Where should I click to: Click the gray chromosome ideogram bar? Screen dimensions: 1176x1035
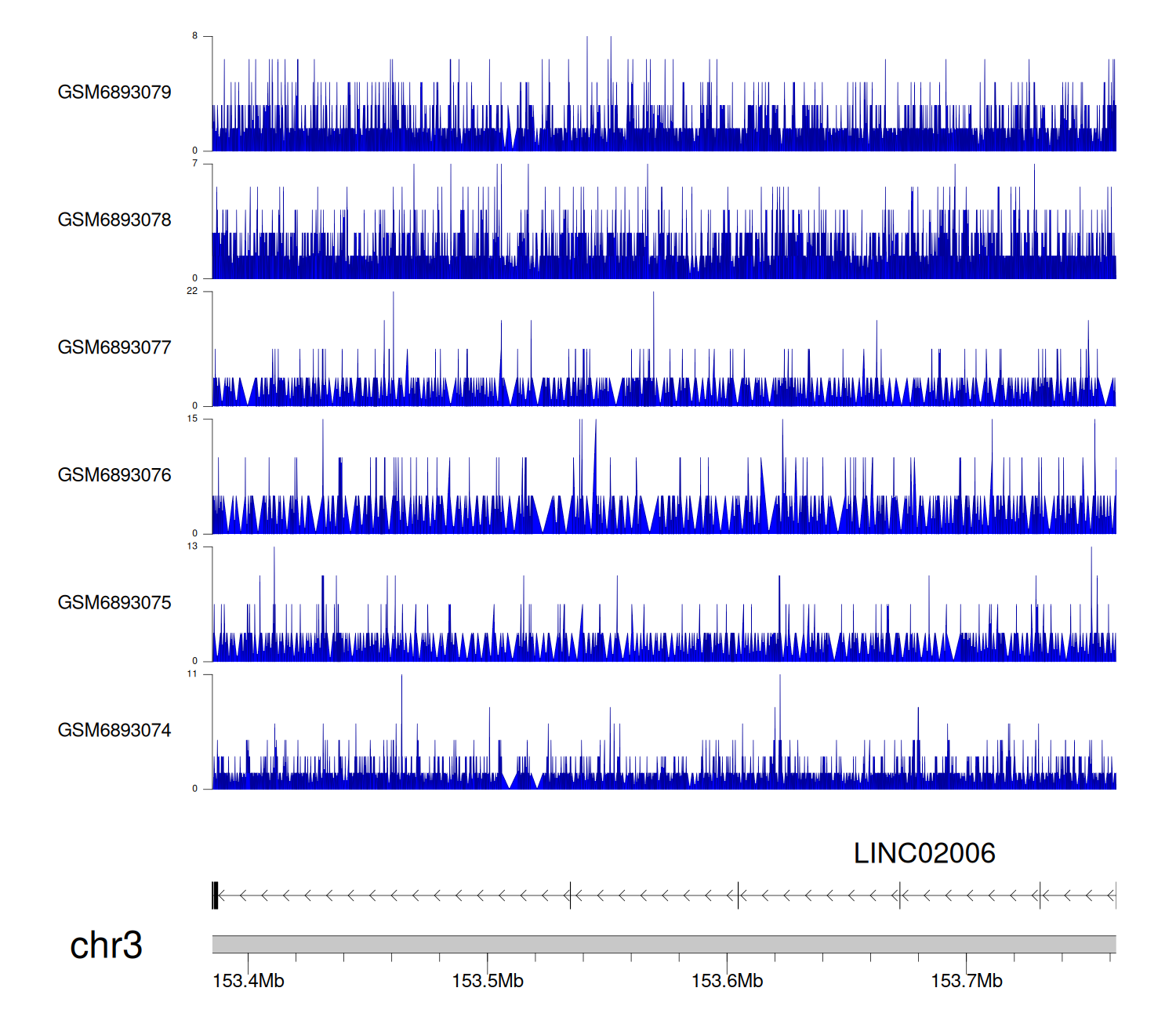coord(663,944)
